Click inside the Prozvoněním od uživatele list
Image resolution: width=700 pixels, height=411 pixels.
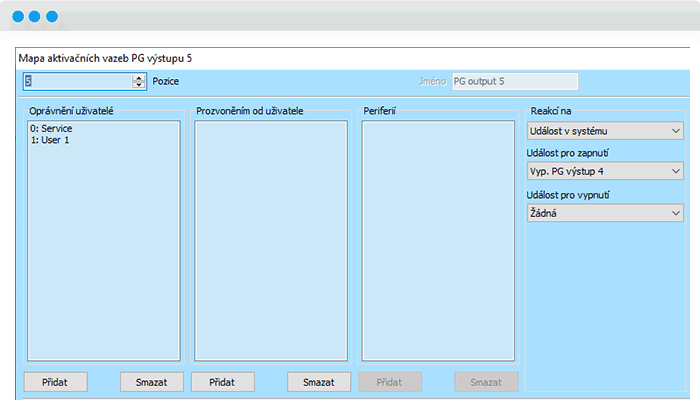tap(271, 240)
